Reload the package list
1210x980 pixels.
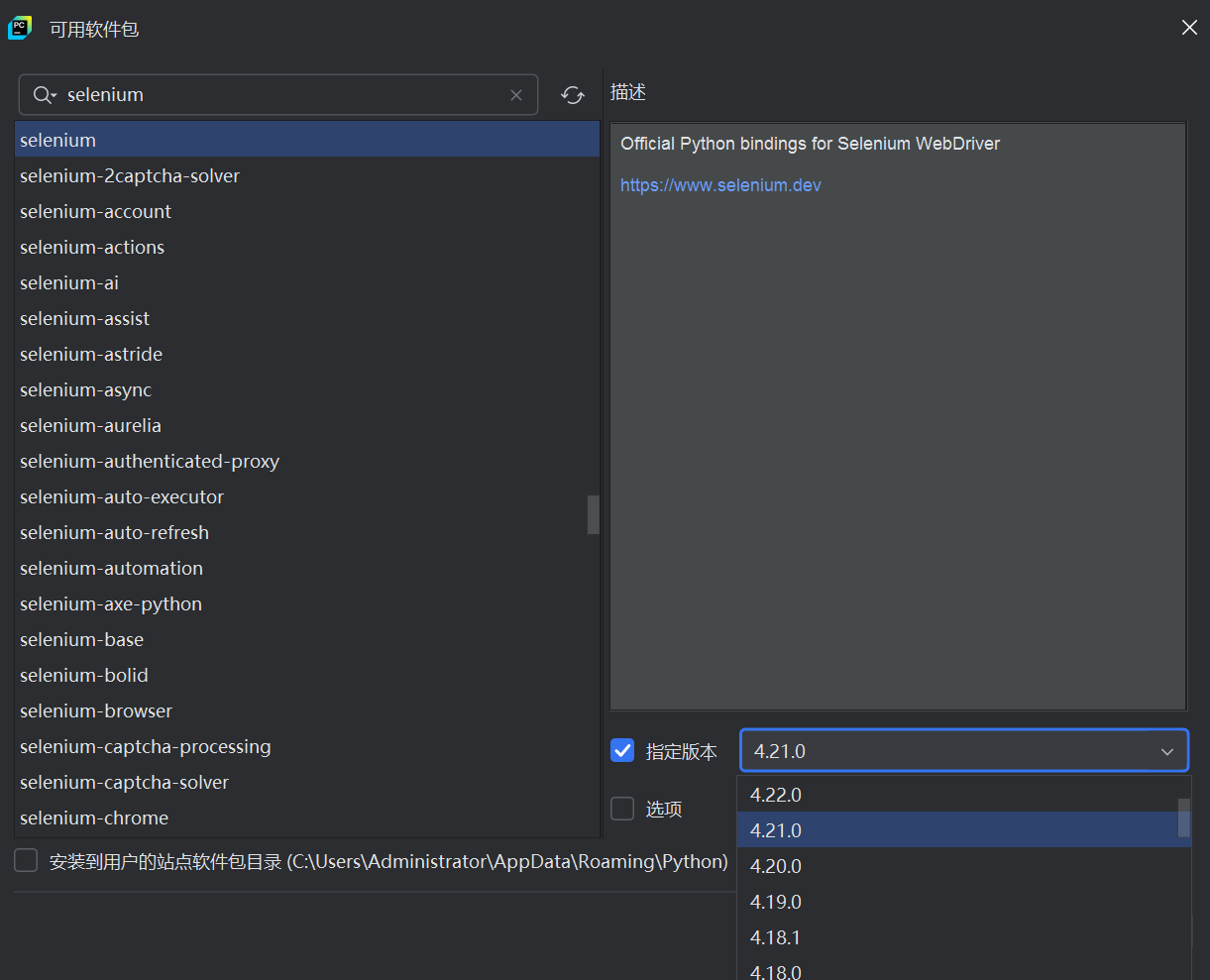coord(573,95)
